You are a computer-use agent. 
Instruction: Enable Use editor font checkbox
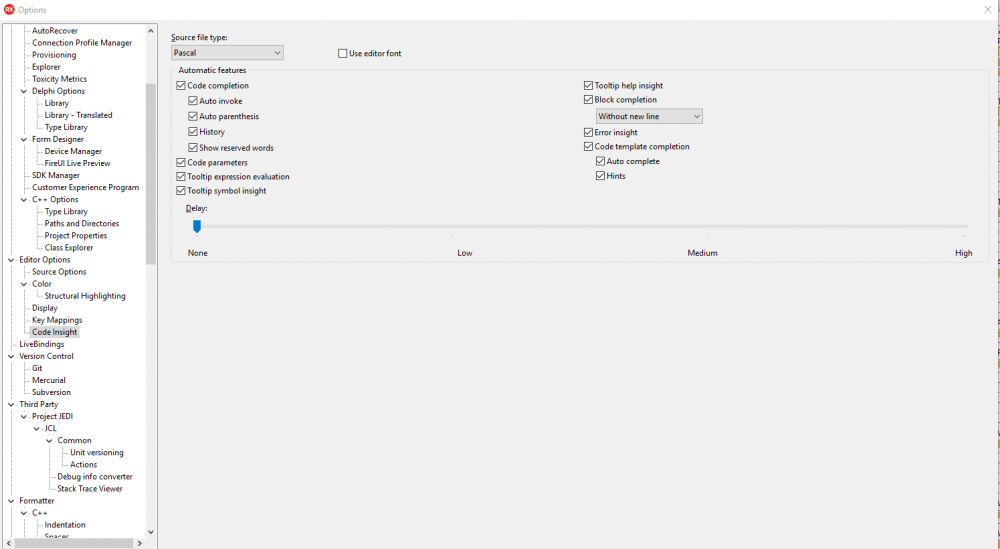342,54
